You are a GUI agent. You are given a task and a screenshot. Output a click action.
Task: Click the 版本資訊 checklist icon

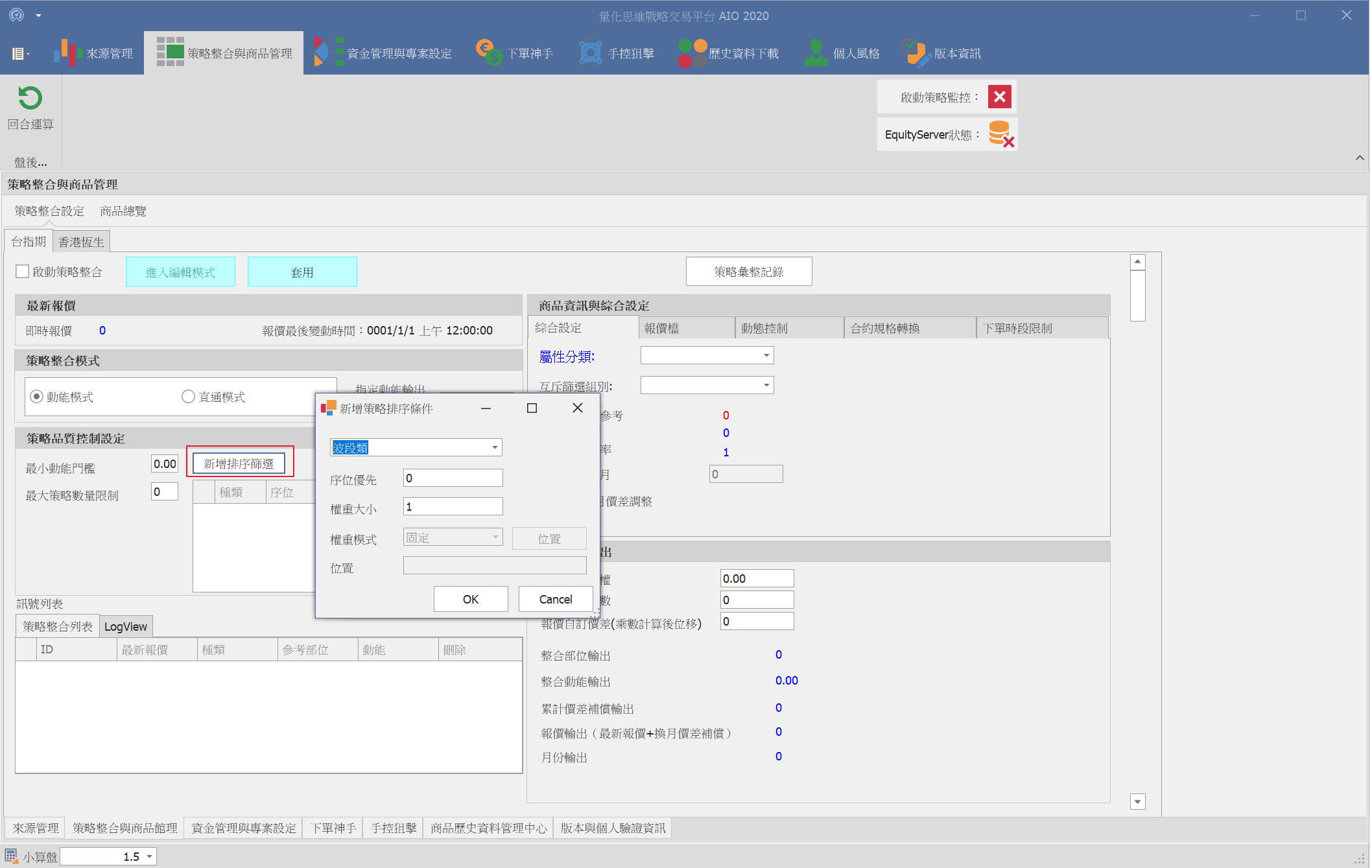pyautogui.click(x=916, y=53)
